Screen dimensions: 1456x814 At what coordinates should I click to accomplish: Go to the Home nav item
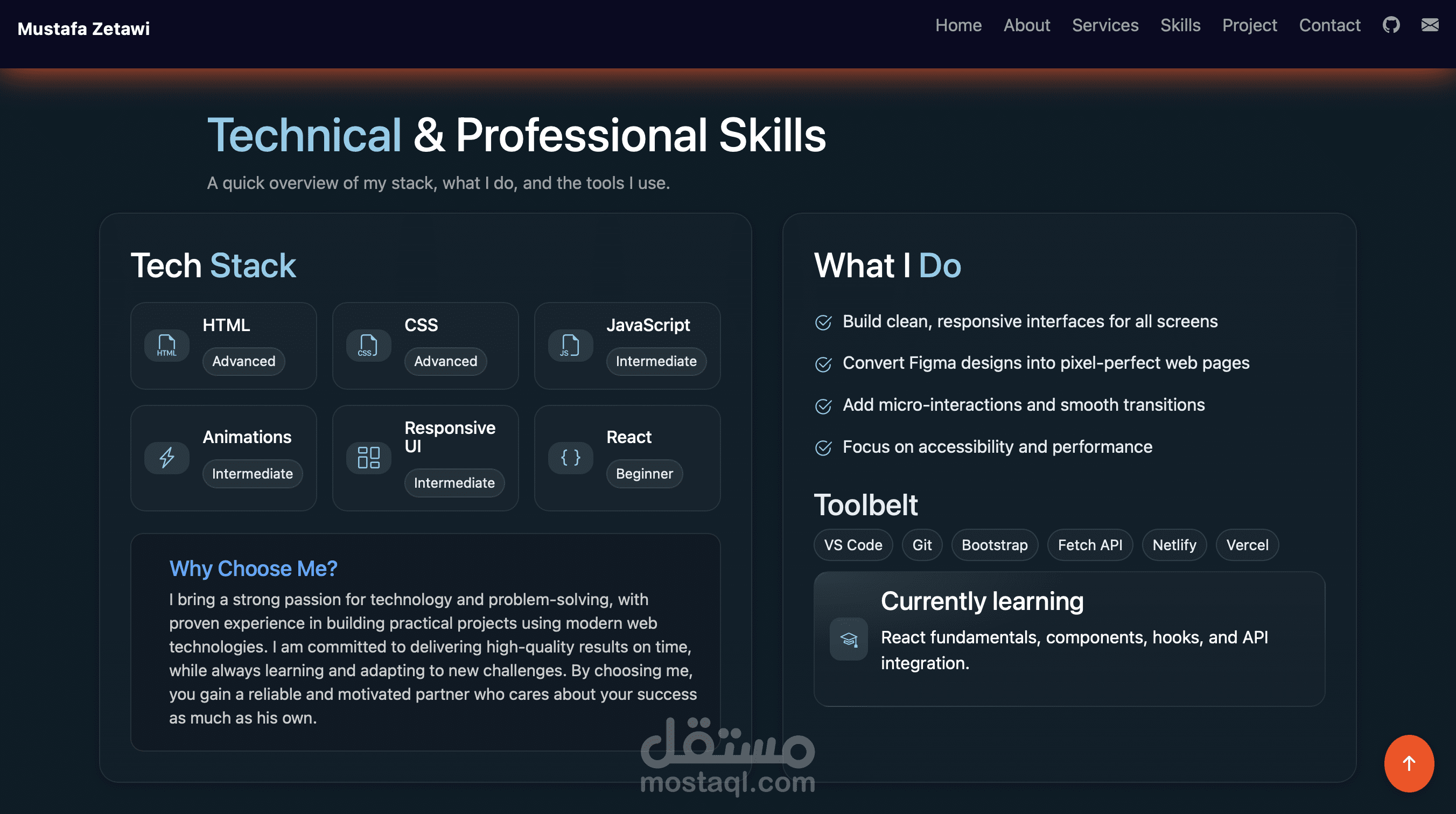[x=958, y=25]
